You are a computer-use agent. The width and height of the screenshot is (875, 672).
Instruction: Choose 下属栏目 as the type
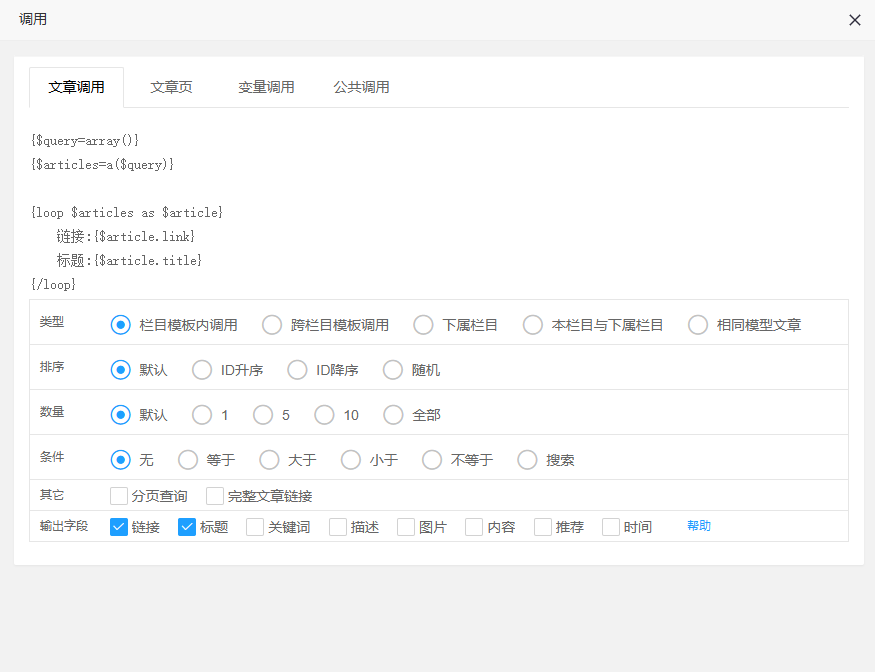coord(423,325)
